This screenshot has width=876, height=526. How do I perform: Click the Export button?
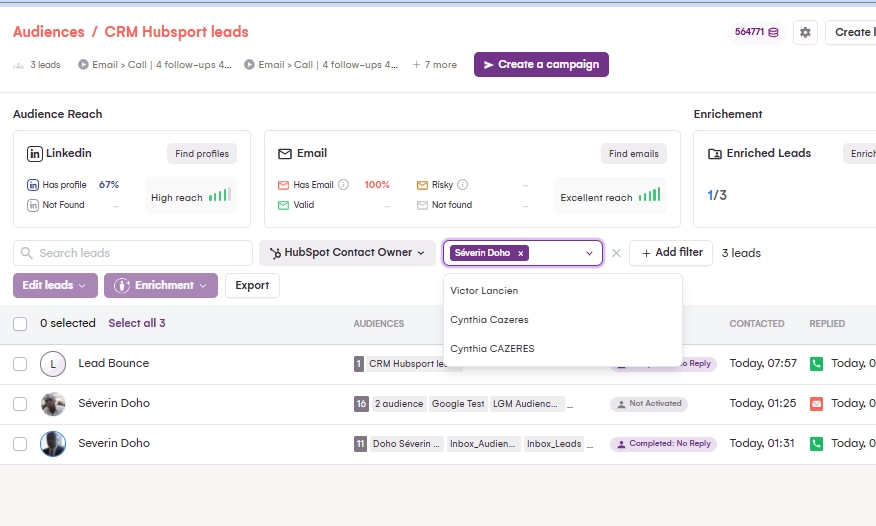[x=252, y=285]
